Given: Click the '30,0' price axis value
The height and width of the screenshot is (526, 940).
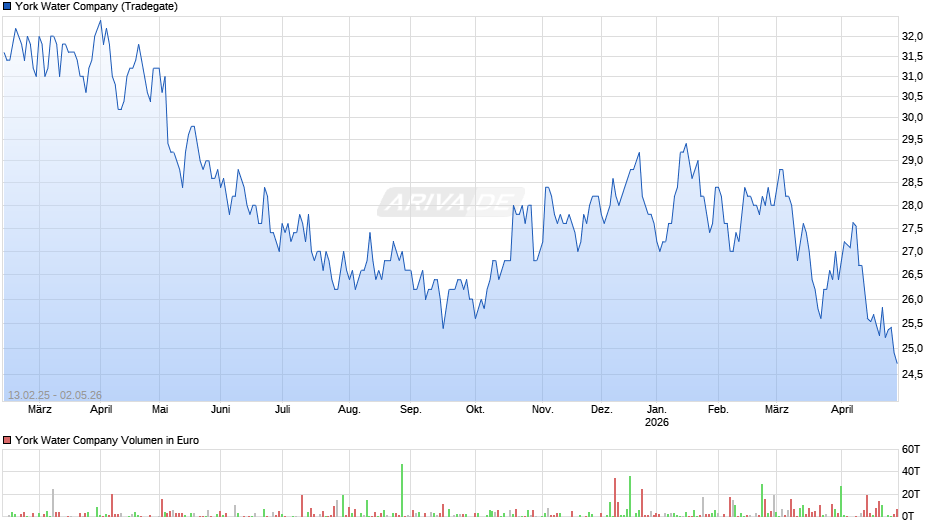Looking at the screenshot, I should (912, 118).
